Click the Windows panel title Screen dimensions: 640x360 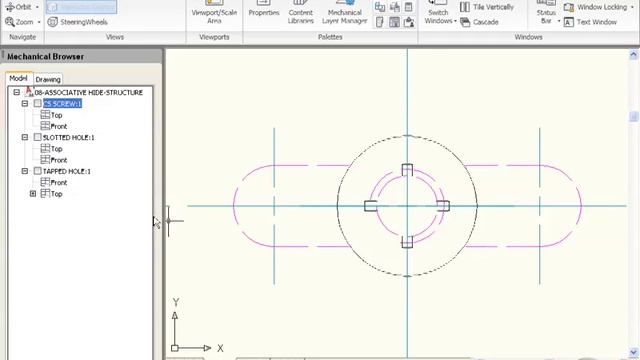(x=528, y=37)
